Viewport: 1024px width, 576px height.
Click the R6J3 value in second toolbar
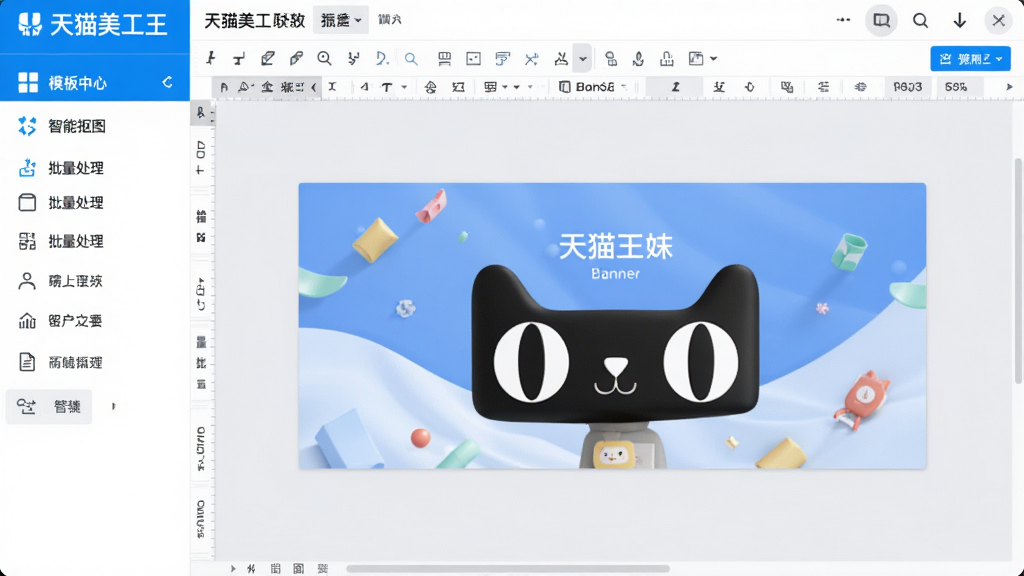[x=908, y=87]
